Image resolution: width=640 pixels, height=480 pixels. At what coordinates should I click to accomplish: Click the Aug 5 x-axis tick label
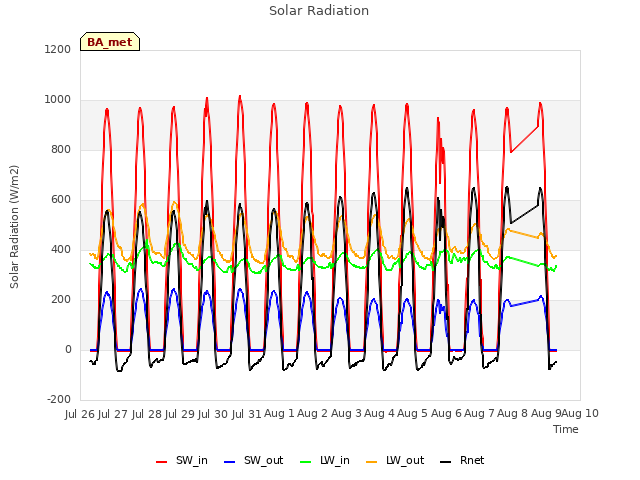412,414
